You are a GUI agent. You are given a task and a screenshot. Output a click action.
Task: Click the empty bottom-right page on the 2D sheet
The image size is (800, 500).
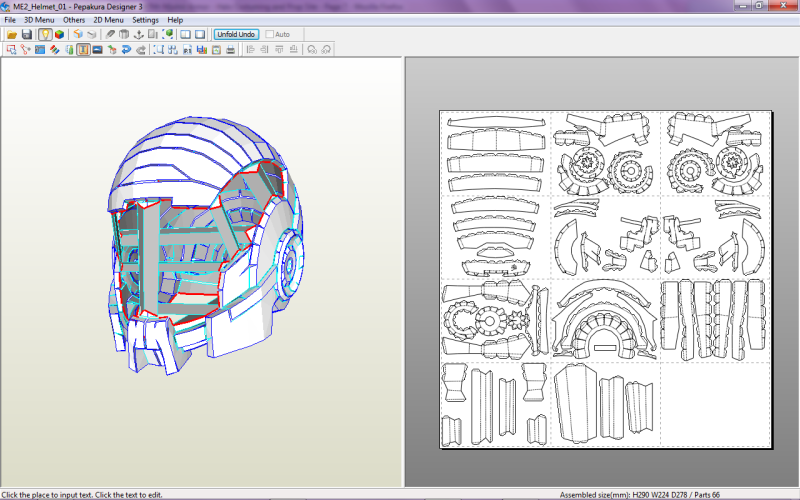pyautogui.click(x=715, y=405)
